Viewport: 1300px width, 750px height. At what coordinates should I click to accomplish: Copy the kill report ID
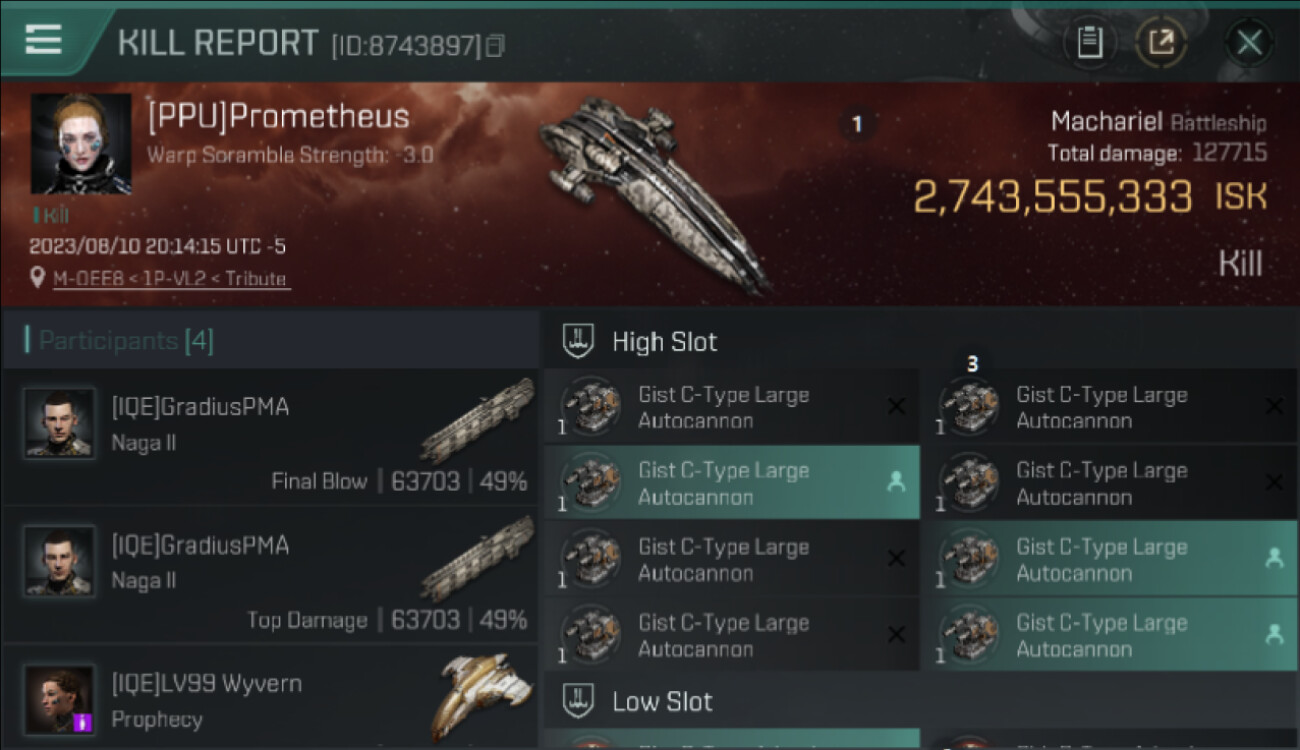(495, 46)
